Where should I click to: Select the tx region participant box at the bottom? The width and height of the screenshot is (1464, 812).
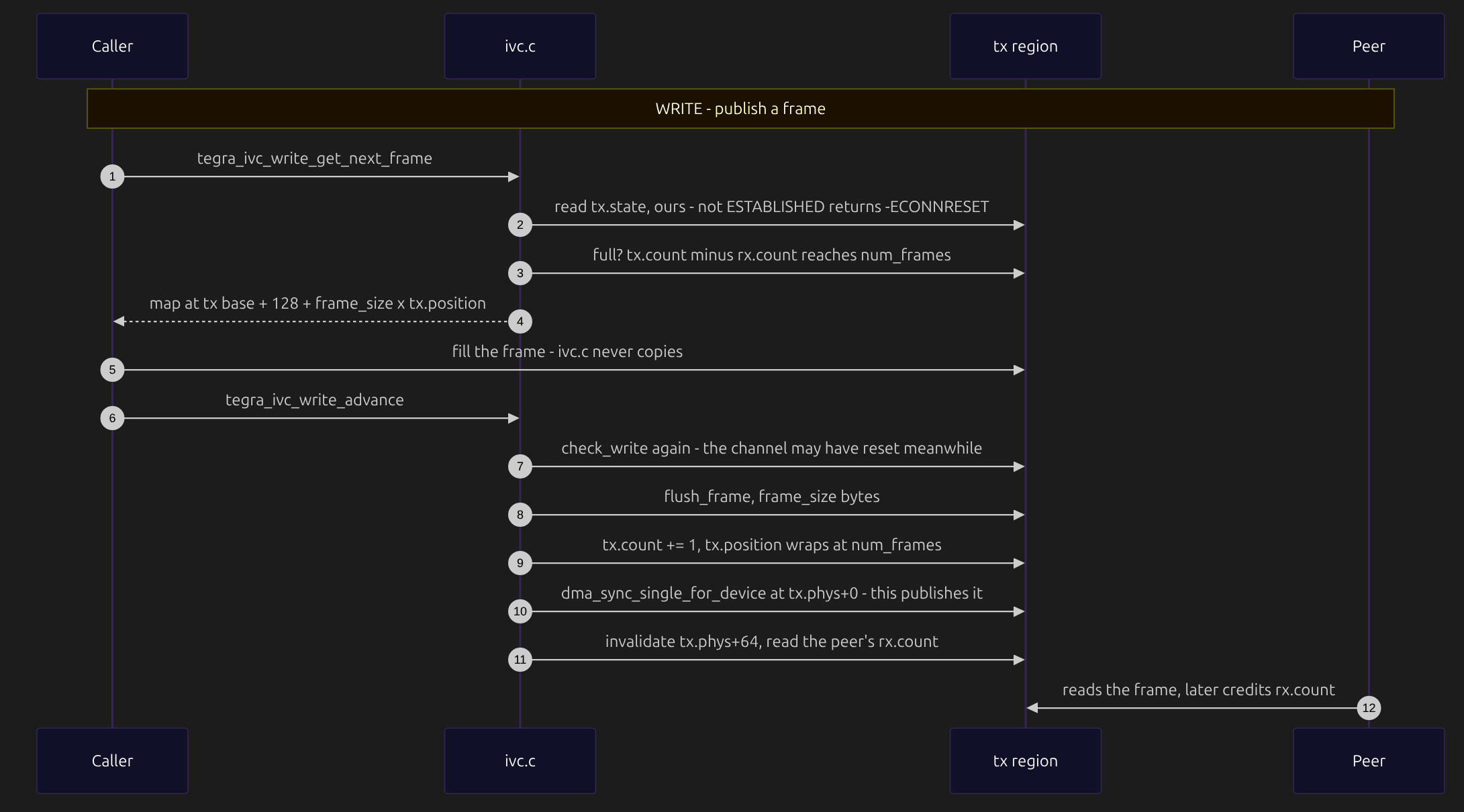tap(1025, 761)
